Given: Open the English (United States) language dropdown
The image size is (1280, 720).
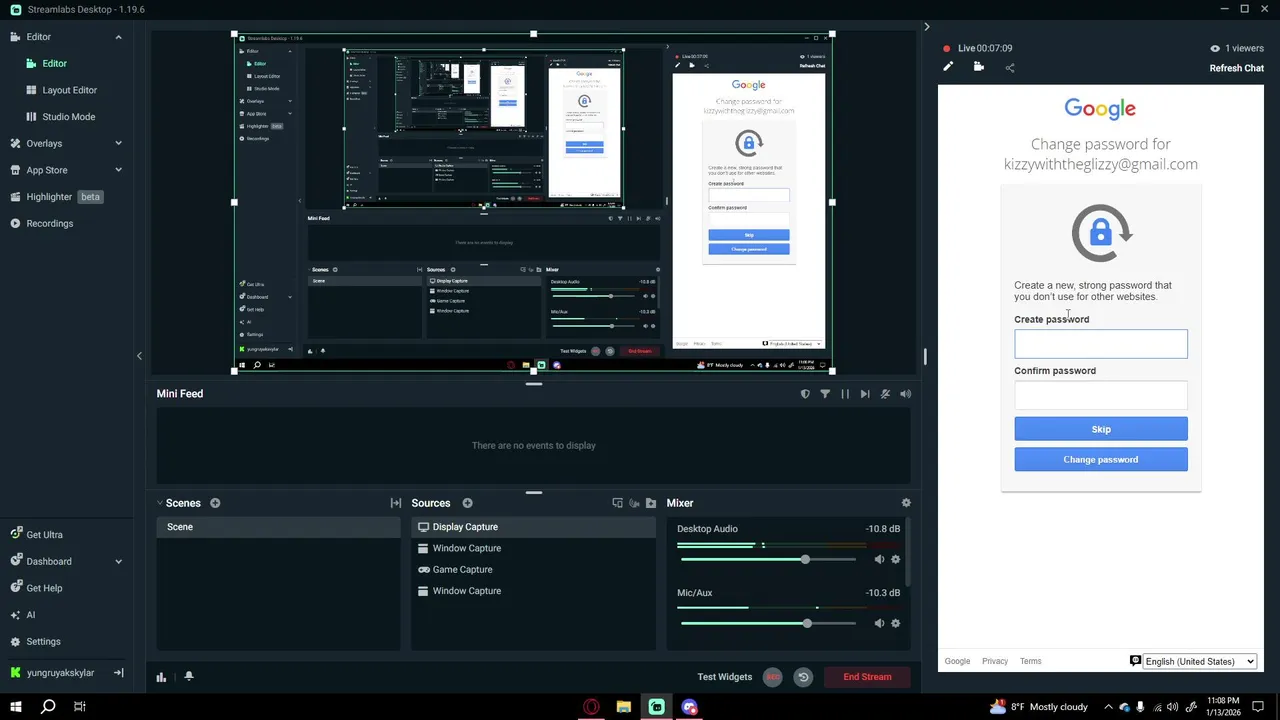Looking at the screenshot, I should (x=1199, y=661).
